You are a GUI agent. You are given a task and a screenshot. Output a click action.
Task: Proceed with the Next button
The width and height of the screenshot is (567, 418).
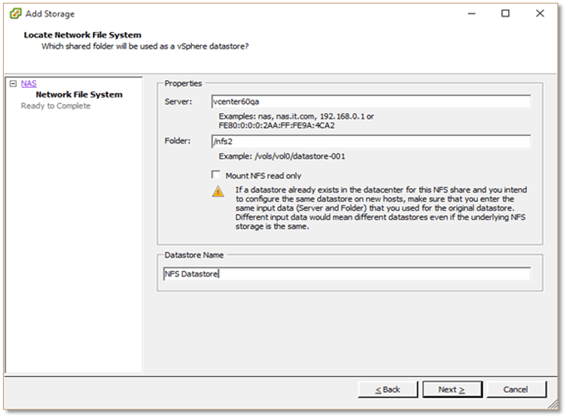452,389
